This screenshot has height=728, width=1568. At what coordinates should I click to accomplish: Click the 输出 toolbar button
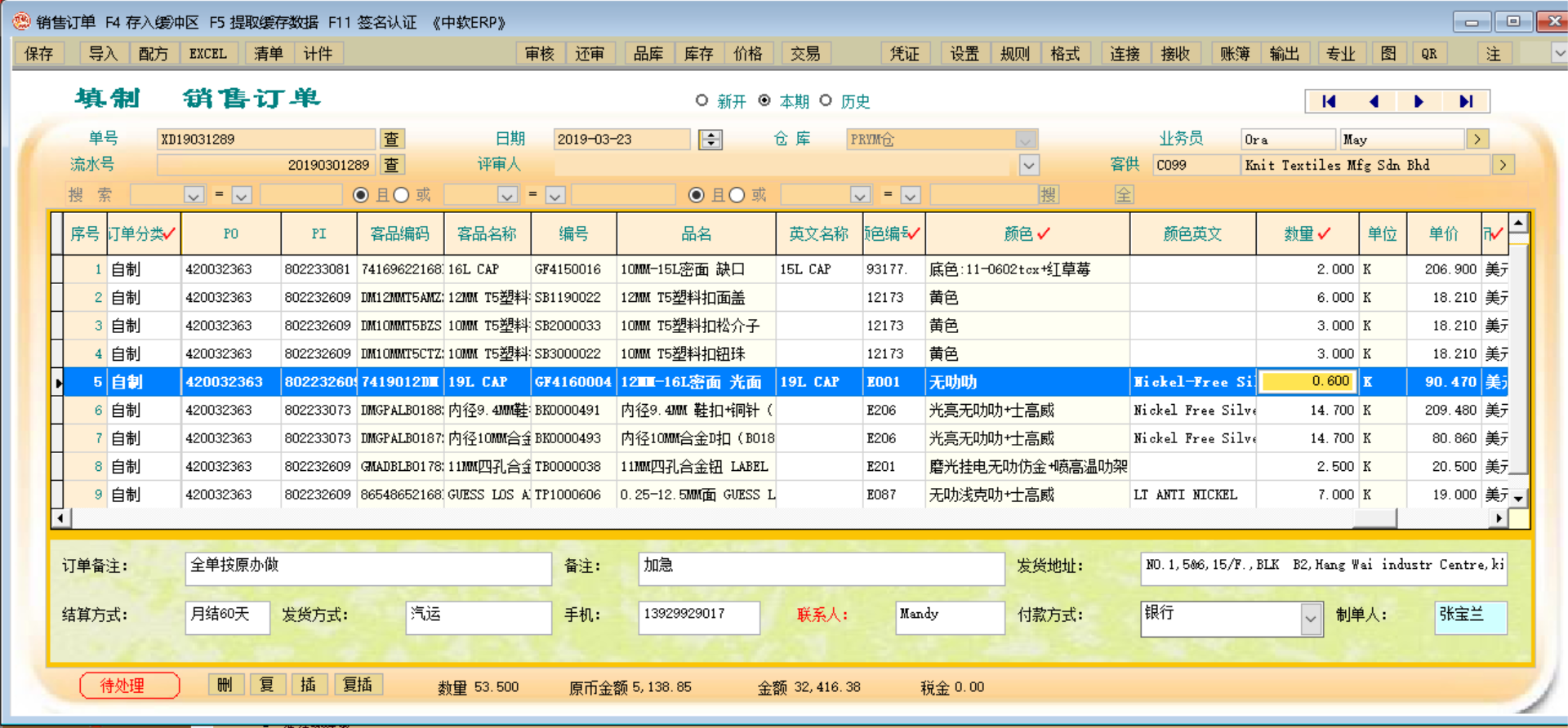(x=1284, y=54)
